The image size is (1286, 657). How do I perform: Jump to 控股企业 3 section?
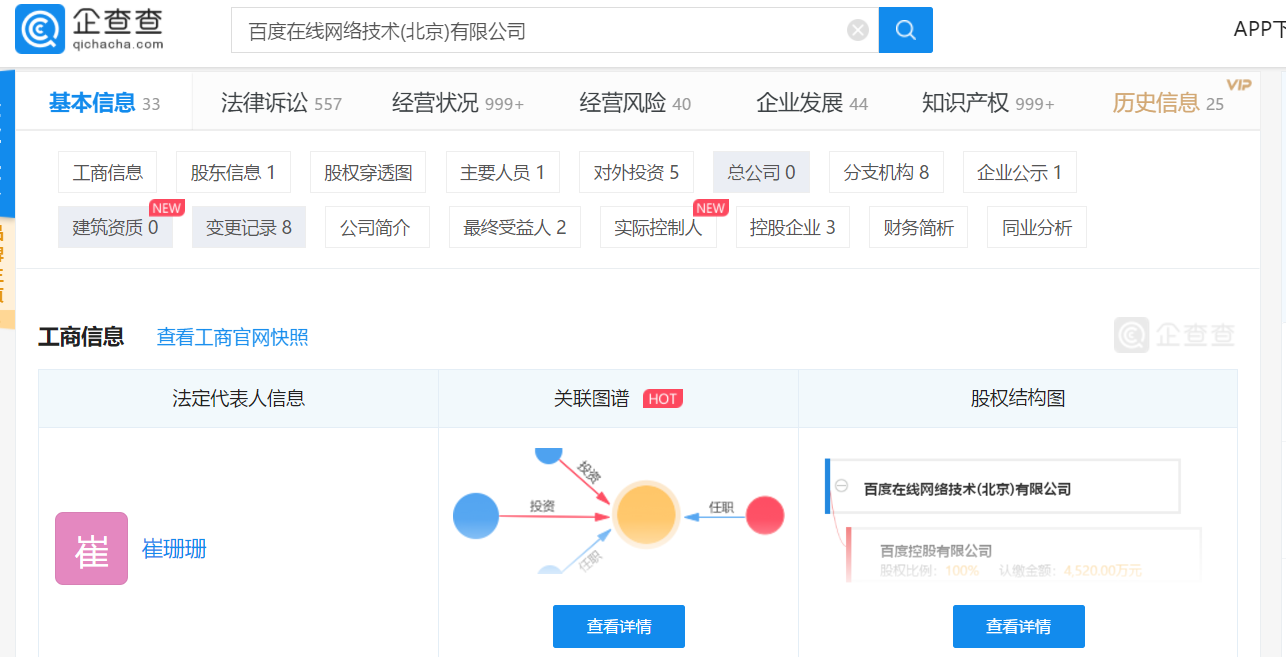point(793,227)
